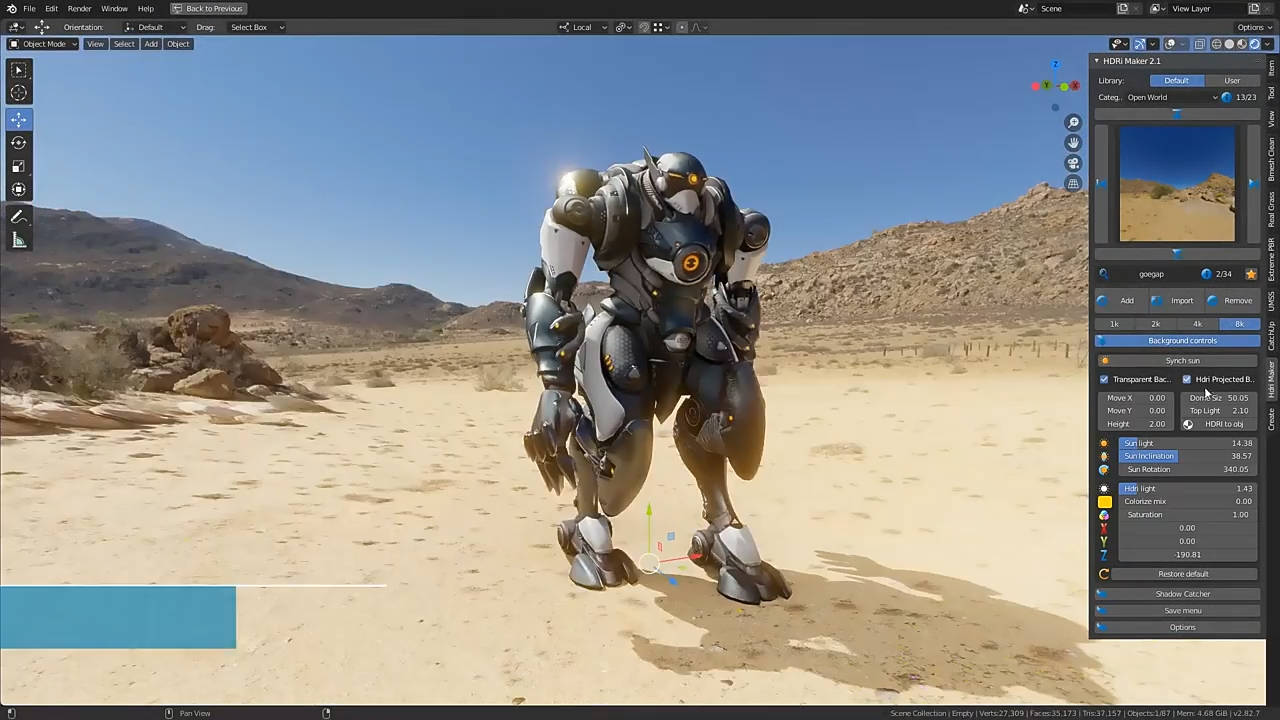
Task: Click the pan view hand icon
Action: pos(1073,142)
